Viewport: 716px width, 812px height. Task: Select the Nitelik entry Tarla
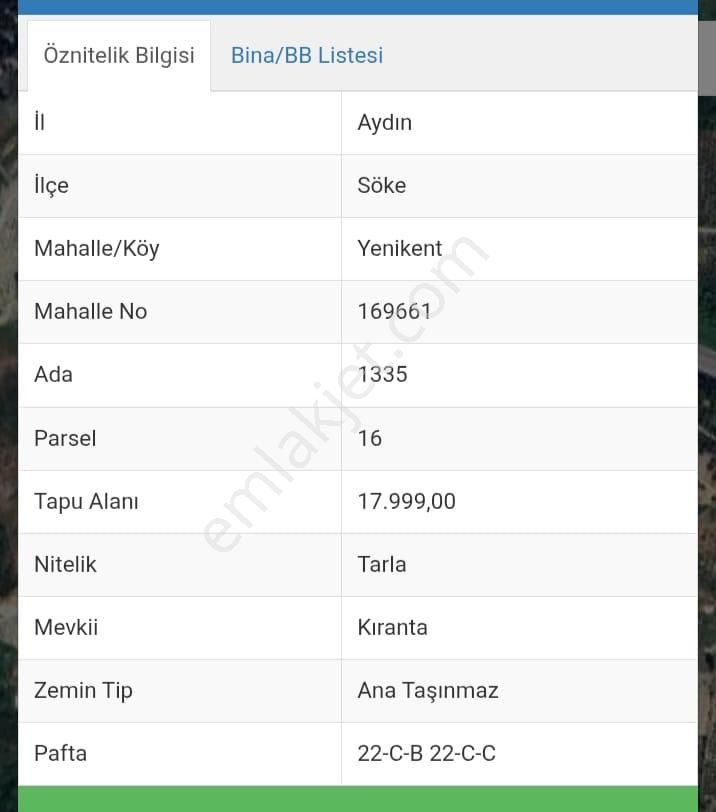coord(382,564)
